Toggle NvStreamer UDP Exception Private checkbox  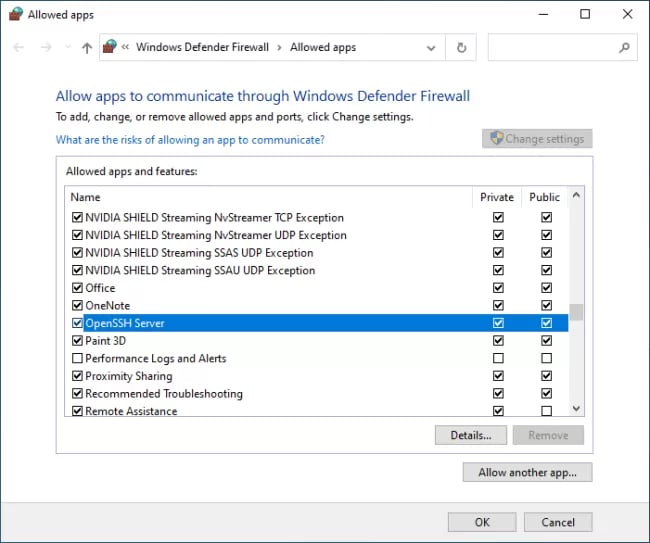[498, 235]
